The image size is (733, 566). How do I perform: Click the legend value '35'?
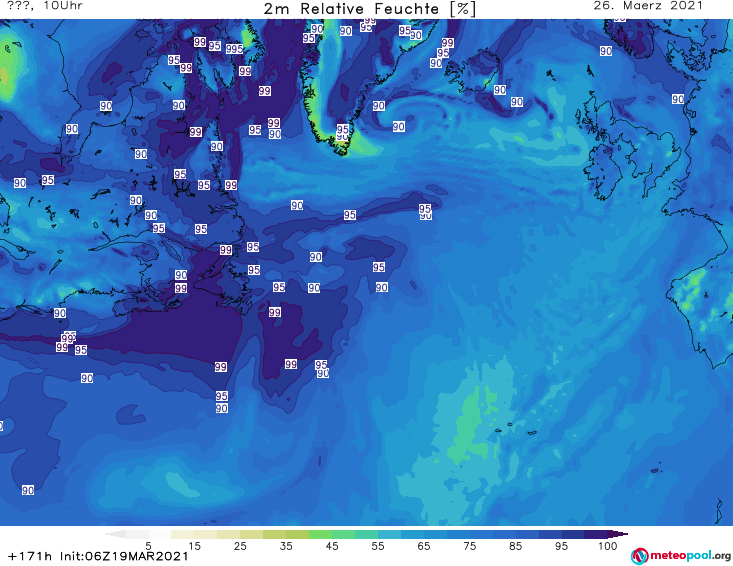tap(286, 546)
